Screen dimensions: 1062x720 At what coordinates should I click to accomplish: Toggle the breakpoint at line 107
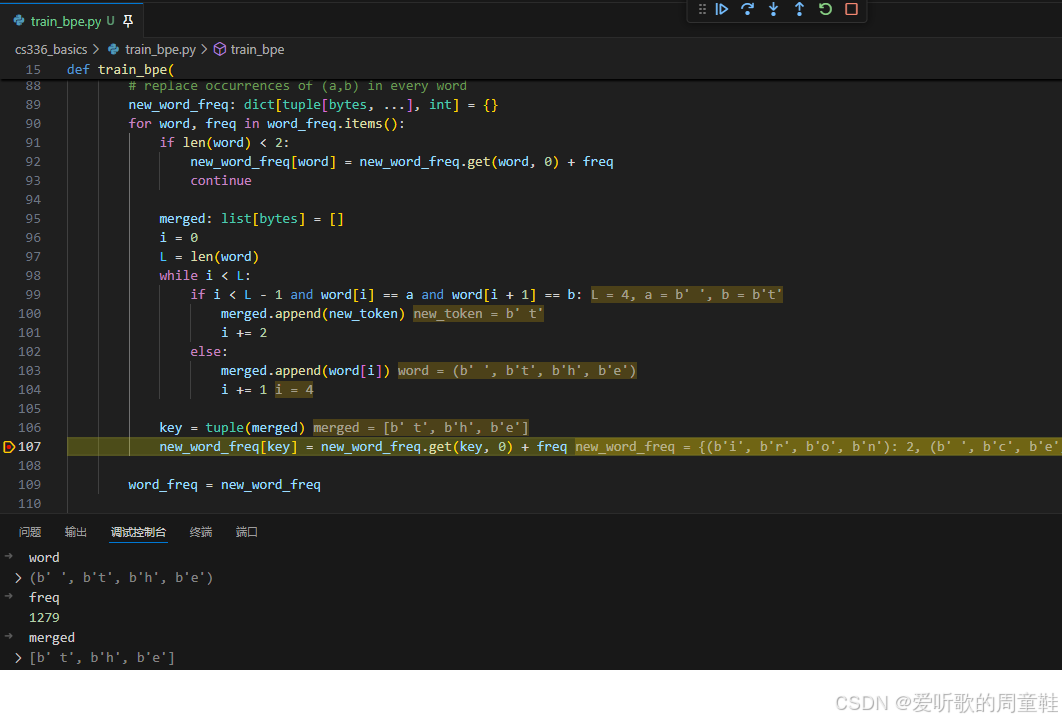(x=9, y=446)
